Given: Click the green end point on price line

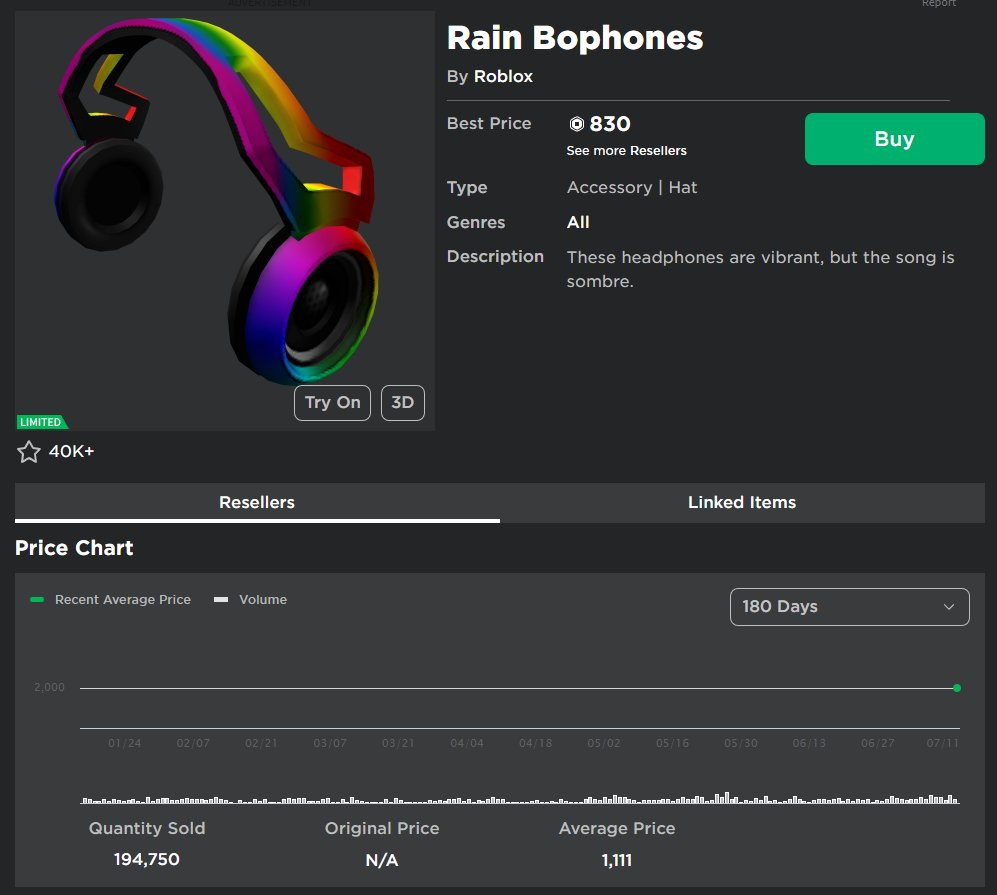Looking at the screenshot, I should (x=957, y=688).
